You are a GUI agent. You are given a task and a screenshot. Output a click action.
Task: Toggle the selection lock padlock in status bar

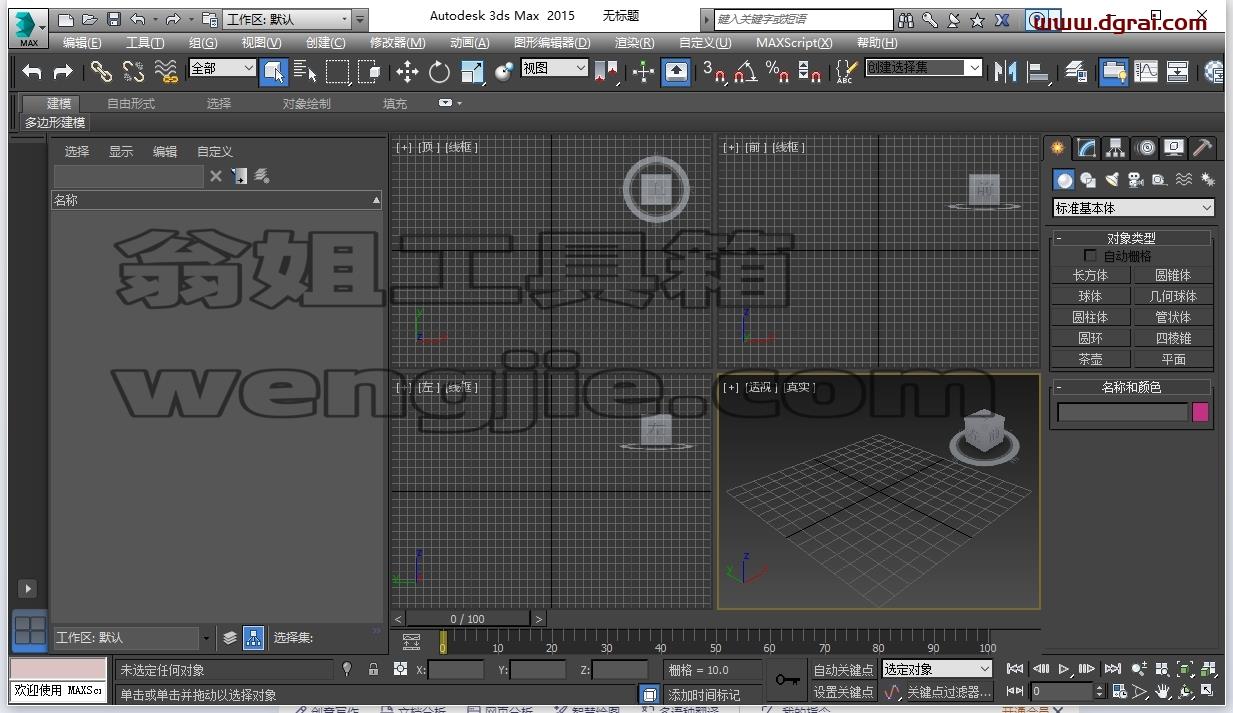coord(373,669)
